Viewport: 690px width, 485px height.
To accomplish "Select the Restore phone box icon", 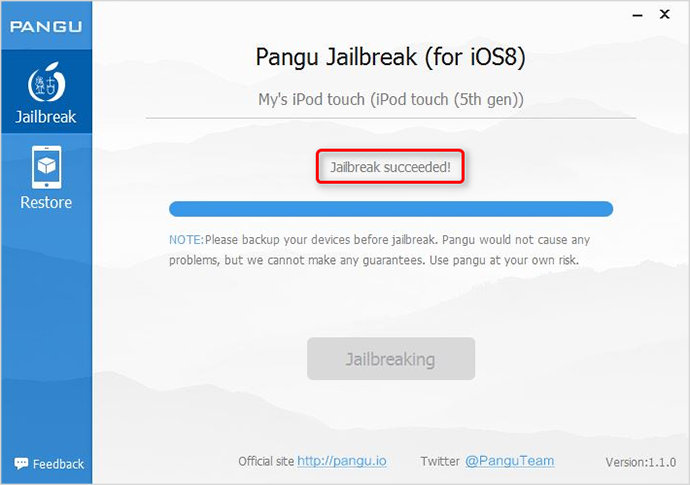I will [x=47, y=167].
